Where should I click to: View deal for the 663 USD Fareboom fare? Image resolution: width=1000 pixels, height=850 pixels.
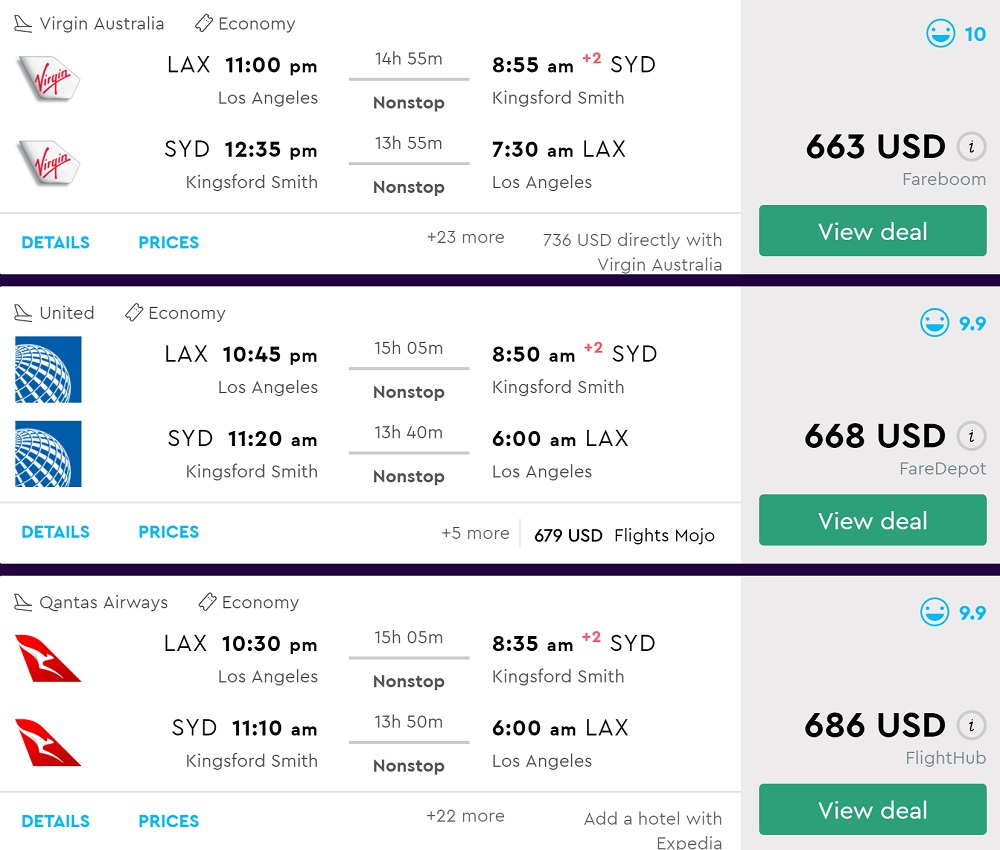click(872, 232)
